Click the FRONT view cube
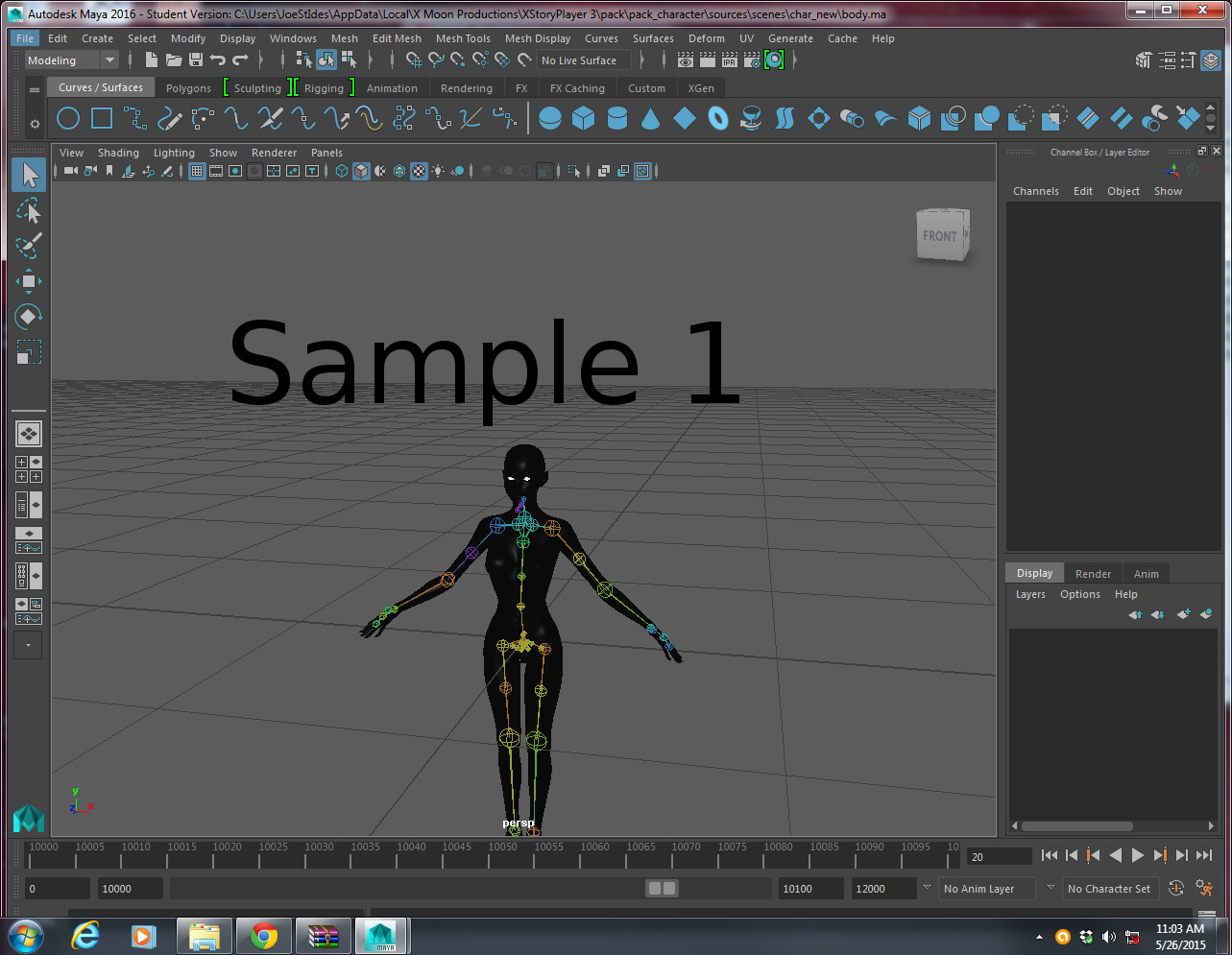The image size is (1232, 955). point(942,235)
